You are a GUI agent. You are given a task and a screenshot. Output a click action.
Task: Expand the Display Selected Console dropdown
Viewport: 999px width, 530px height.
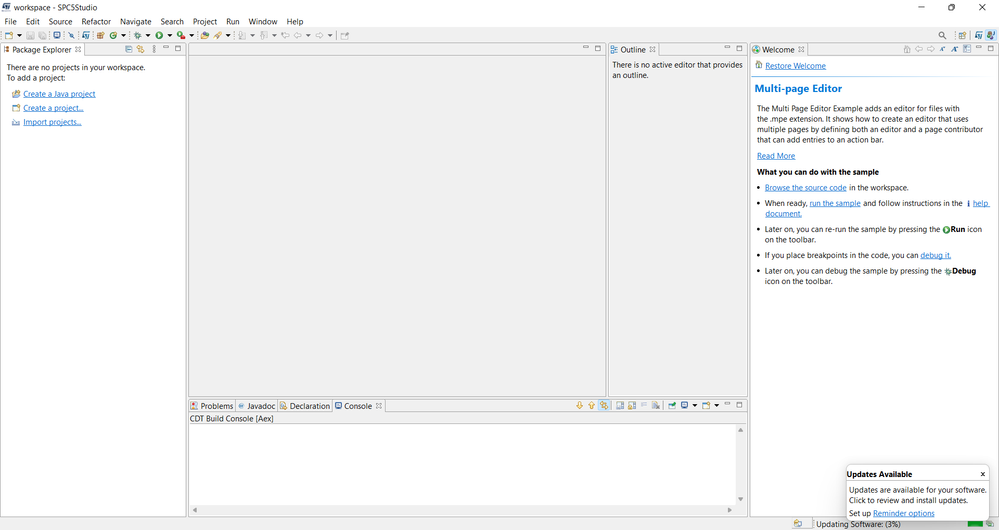click(x=694, y=405)
